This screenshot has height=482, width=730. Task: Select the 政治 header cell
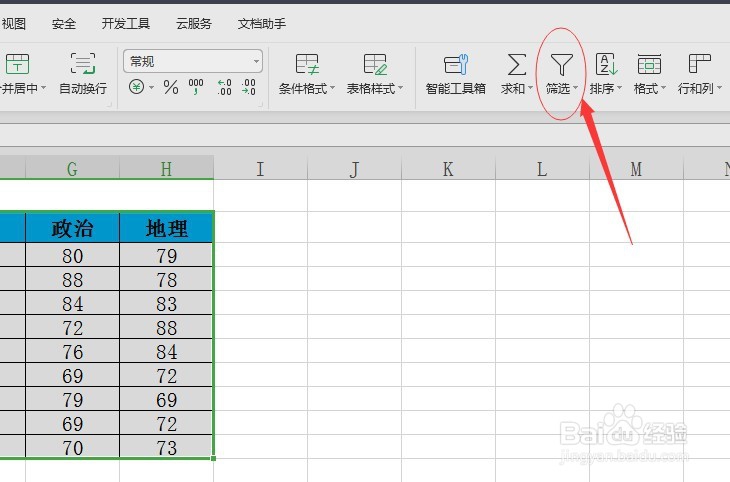coord(72,228)
